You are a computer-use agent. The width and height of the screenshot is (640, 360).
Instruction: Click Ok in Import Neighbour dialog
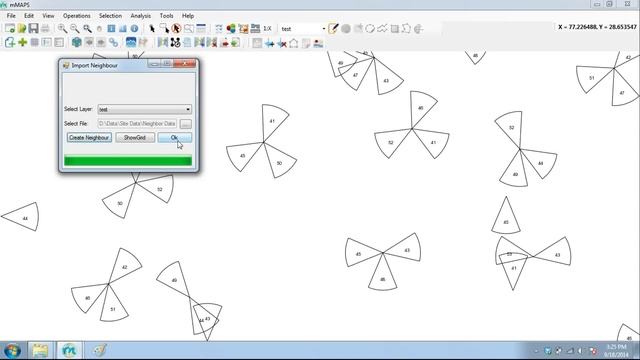click(x=175, y=138)
